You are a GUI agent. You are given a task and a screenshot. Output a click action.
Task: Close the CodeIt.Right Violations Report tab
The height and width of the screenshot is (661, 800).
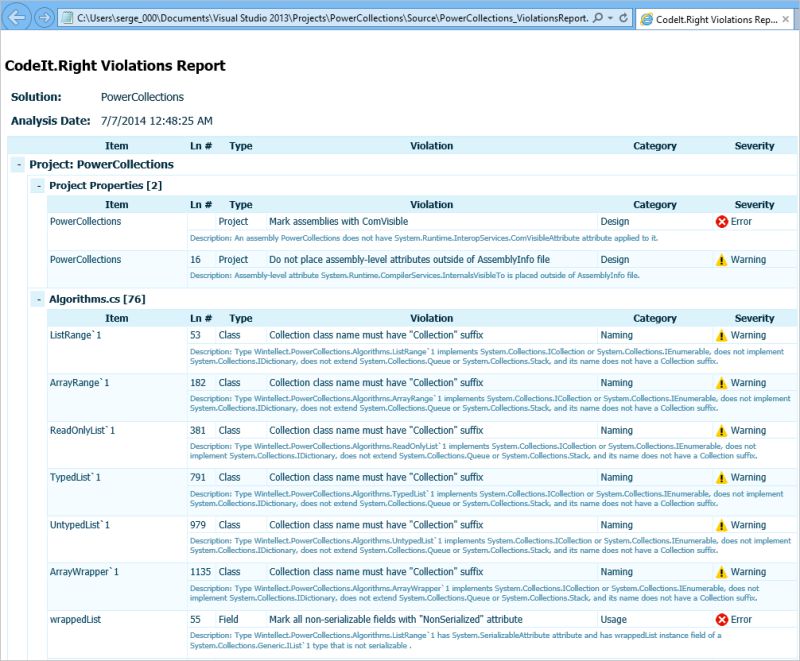(786, 19)
